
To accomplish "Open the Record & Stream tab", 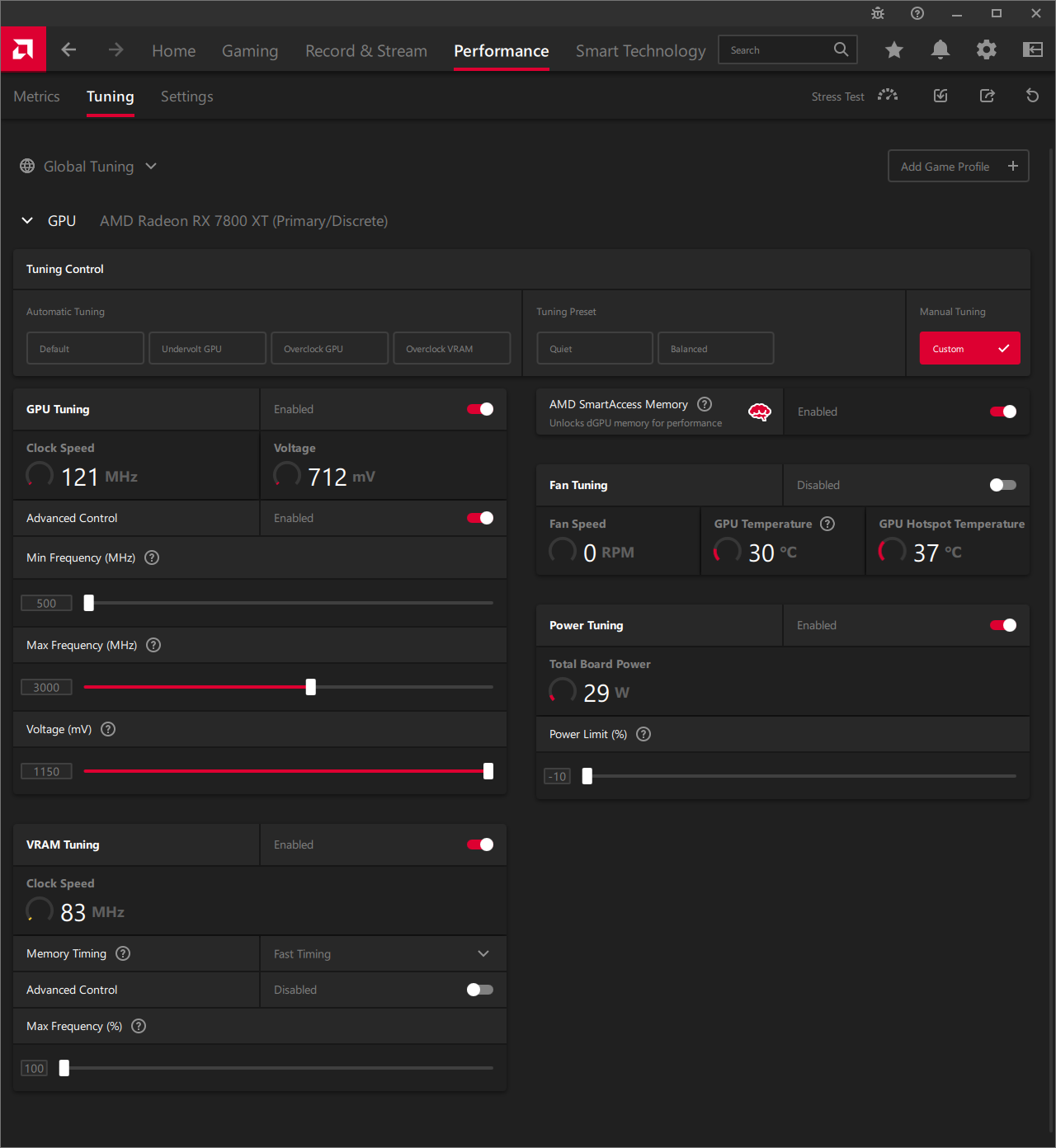I will tap(366, 50).
